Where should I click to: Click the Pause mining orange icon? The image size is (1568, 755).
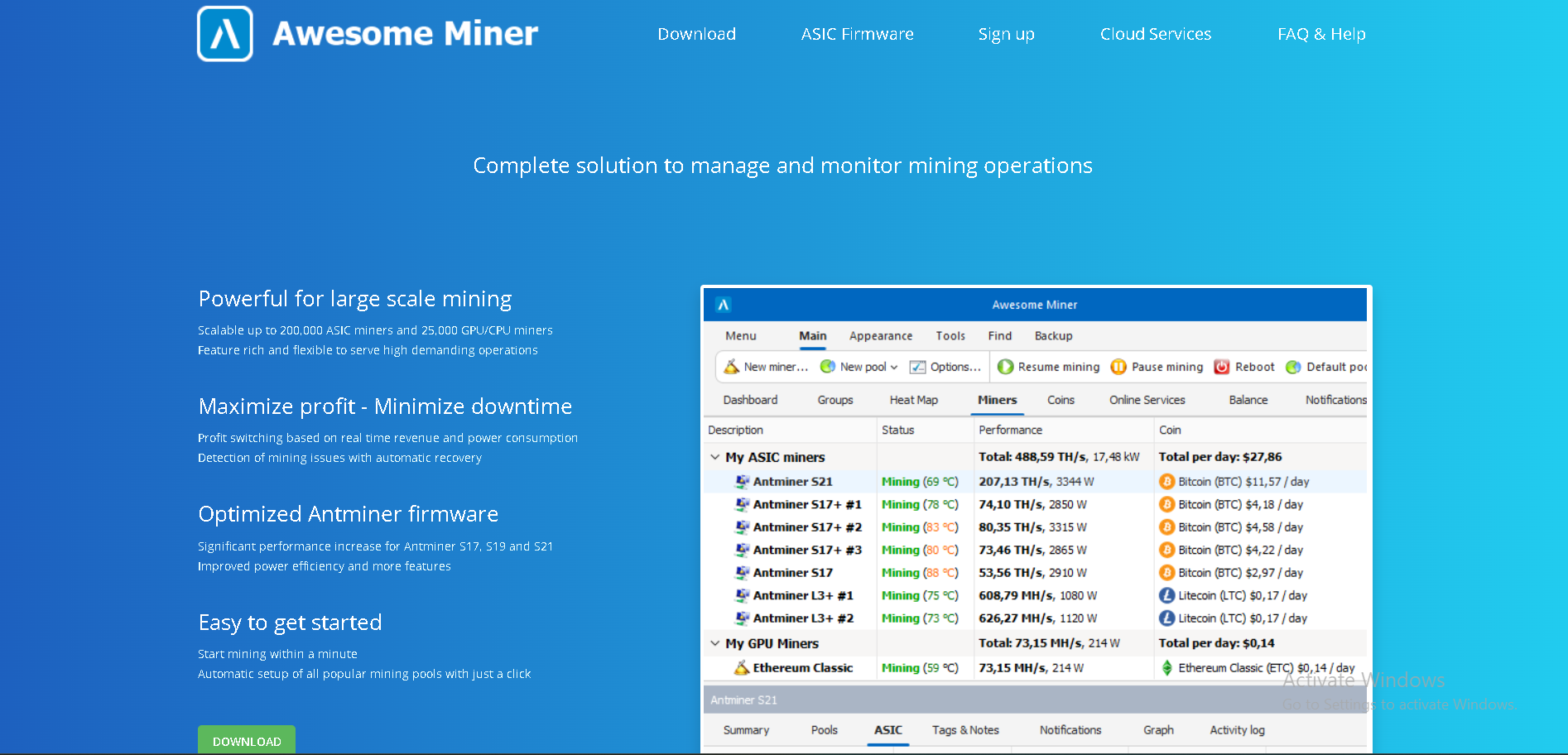1118,367
